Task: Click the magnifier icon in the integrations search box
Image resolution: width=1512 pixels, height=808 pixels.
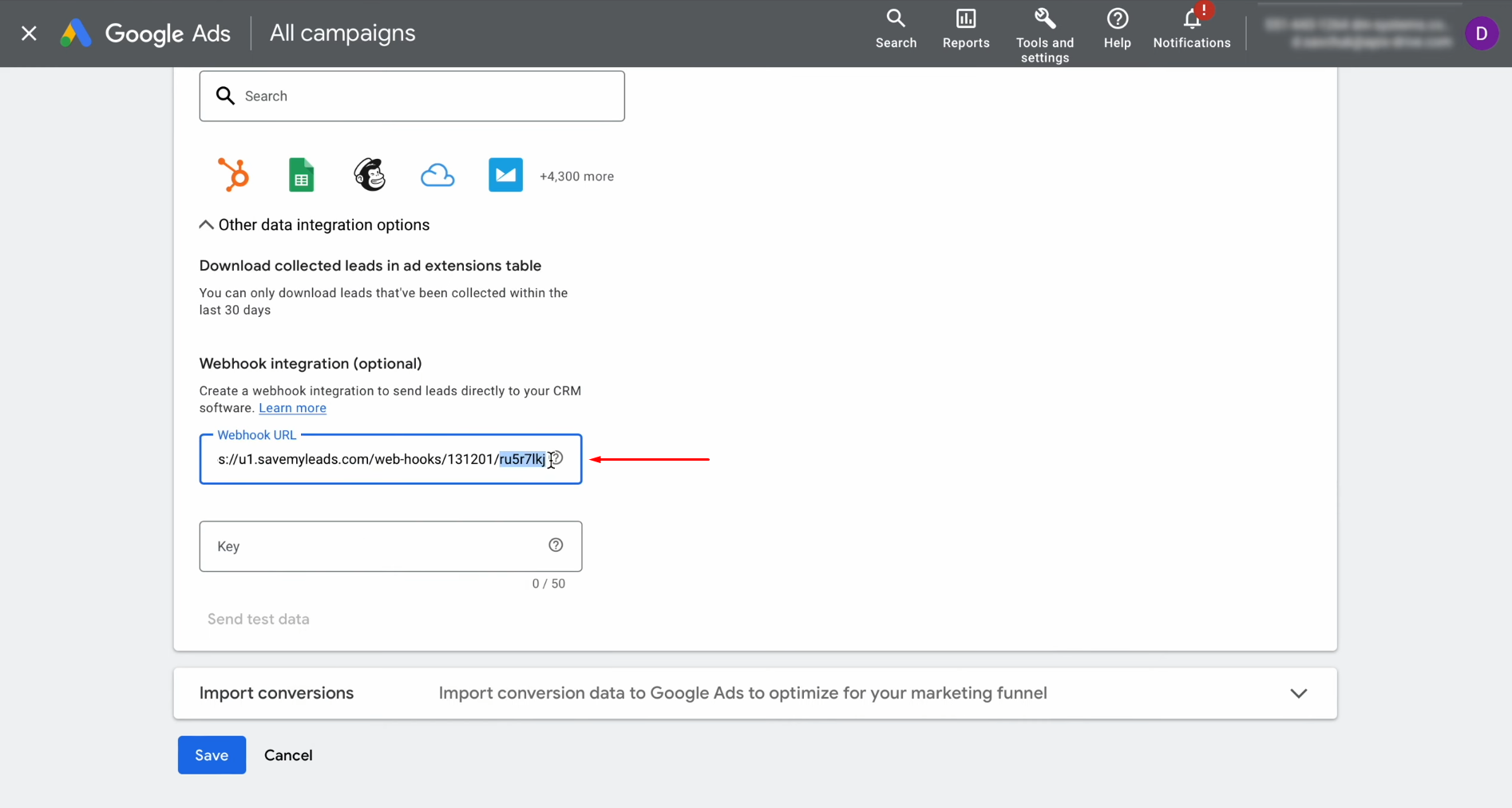Action: [226, 96]
